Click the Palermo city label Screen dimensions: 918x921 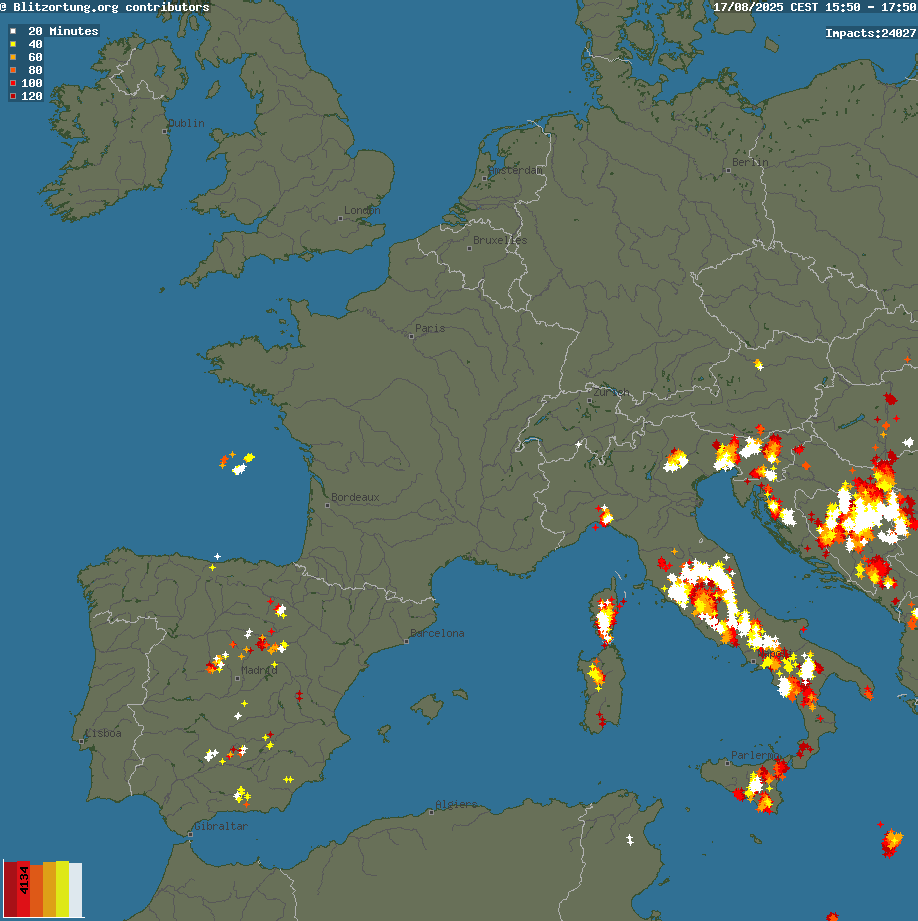tap(755, 754)
